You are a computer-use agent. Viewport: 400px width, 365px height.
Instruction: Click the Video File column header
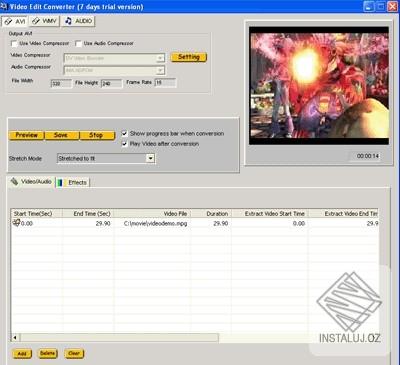click(152, 214)
